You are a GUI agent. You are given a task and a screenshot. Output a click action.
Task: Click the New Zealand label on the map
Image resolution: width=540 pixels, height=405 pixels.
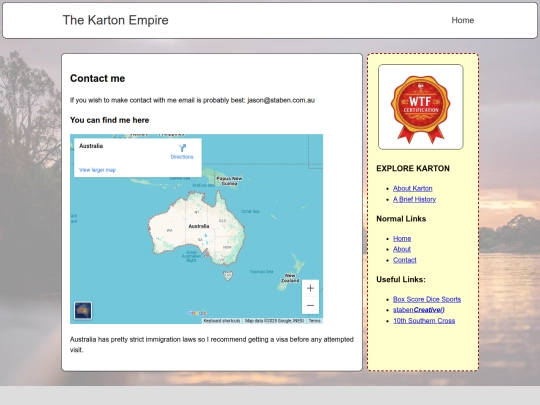[x=290, y=278]
